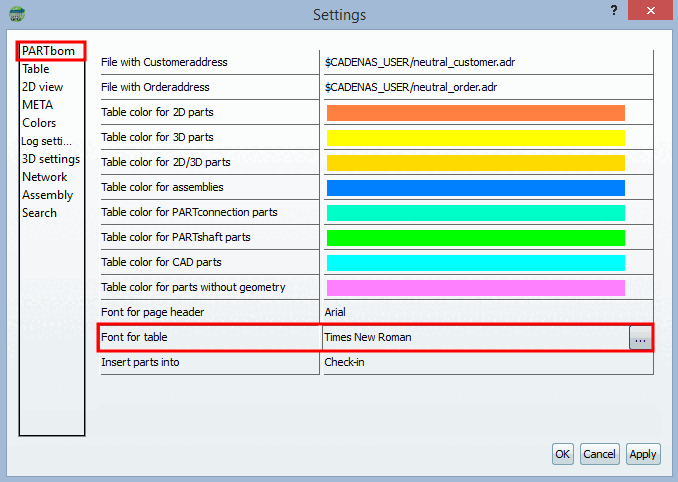Image resolution: width=678 pixels, height=482 pixels.
Task: Select the 3D settings category
Action: coord(51,159)
